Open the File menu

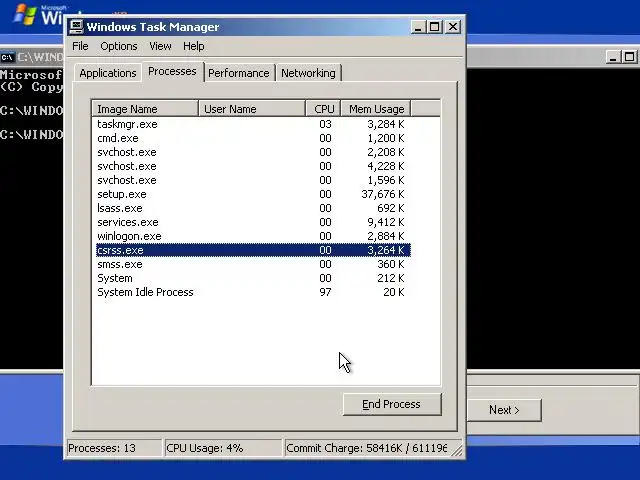click(80, 46)
